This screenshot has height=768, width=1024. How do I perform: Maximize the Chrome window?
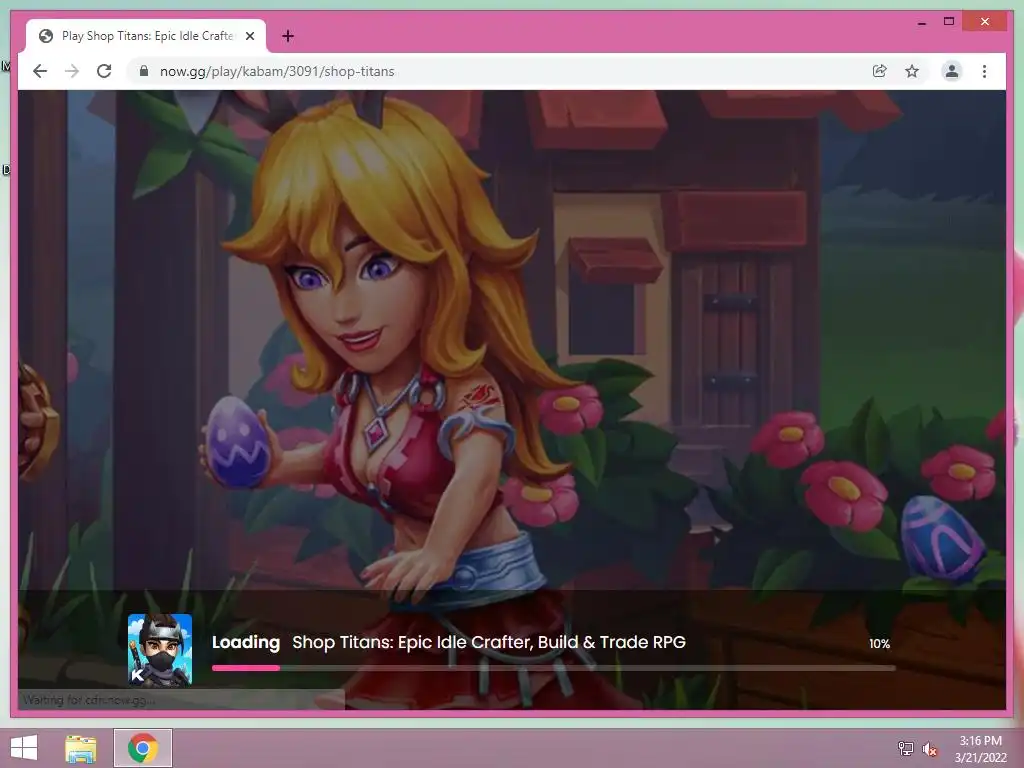pos(949,22)
